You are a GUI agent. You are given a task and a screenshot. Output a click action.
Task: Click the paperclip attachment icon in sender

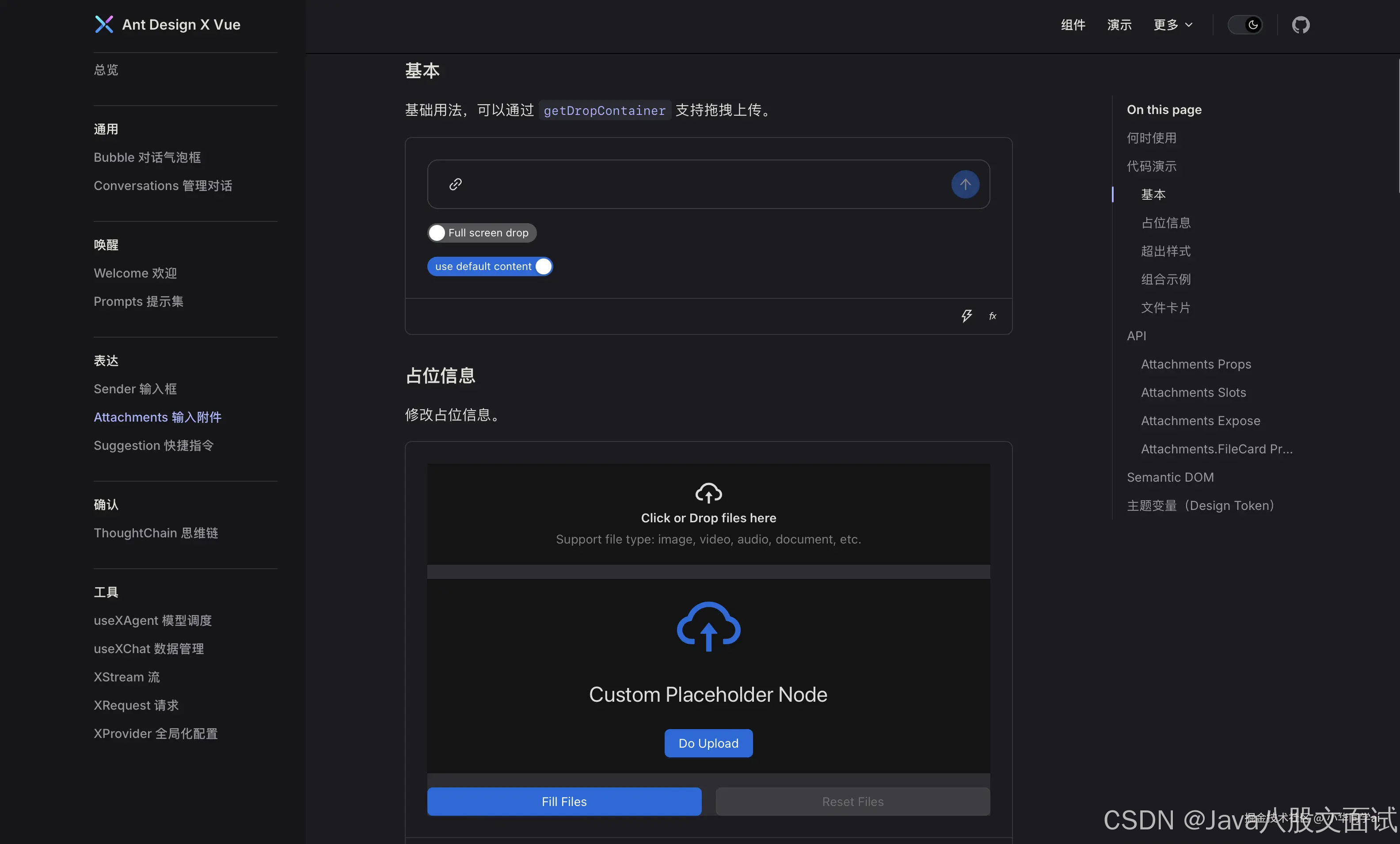(455, 184)
